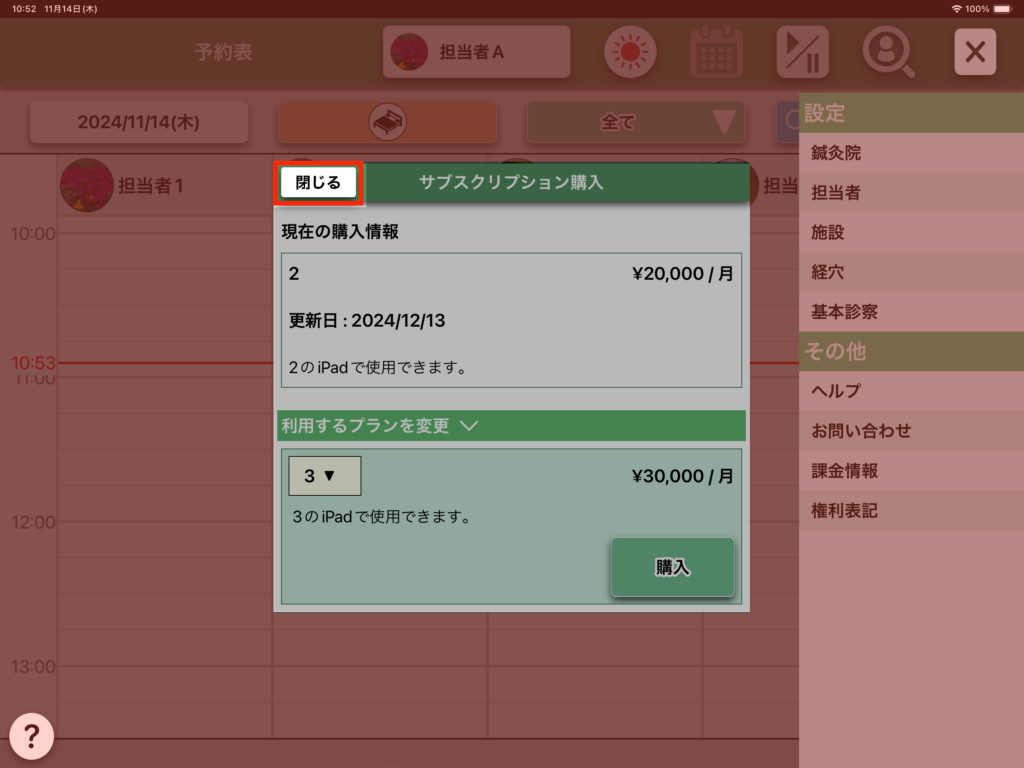Click the sun icon in top toolbar
This screenshot has width=1024, height=768.
point(630,52)
